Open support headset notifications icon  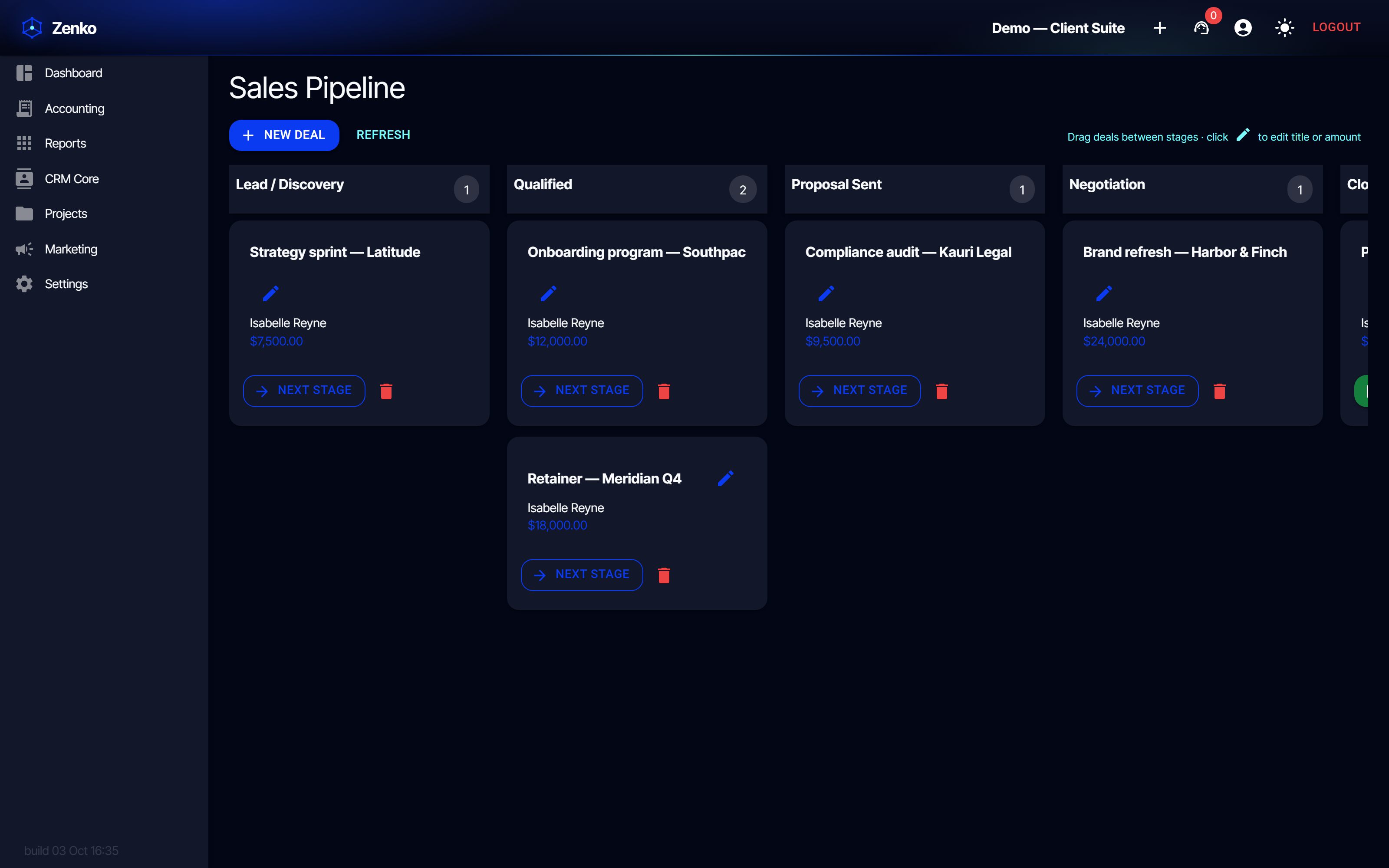pyautogui.click(x=1201, y=27)
